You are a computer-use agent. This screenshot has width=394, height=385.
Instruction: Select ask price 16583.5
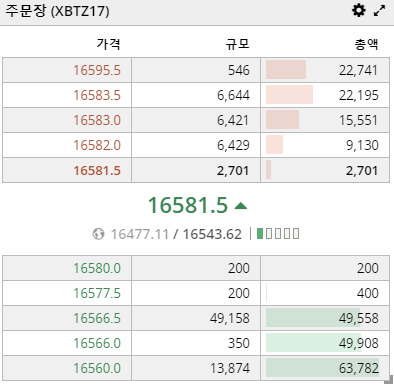[97, 95]
